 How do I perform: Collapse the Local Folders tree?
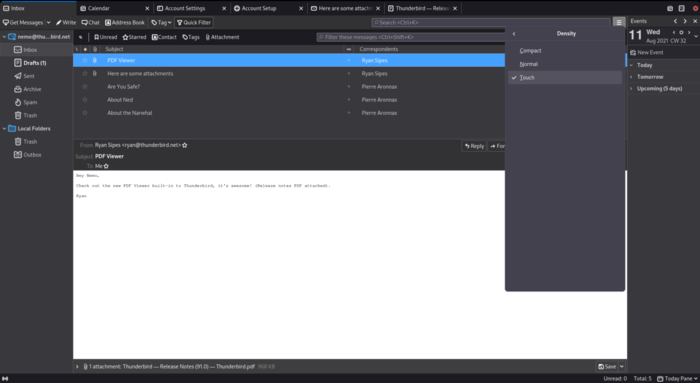coord(4,129)
